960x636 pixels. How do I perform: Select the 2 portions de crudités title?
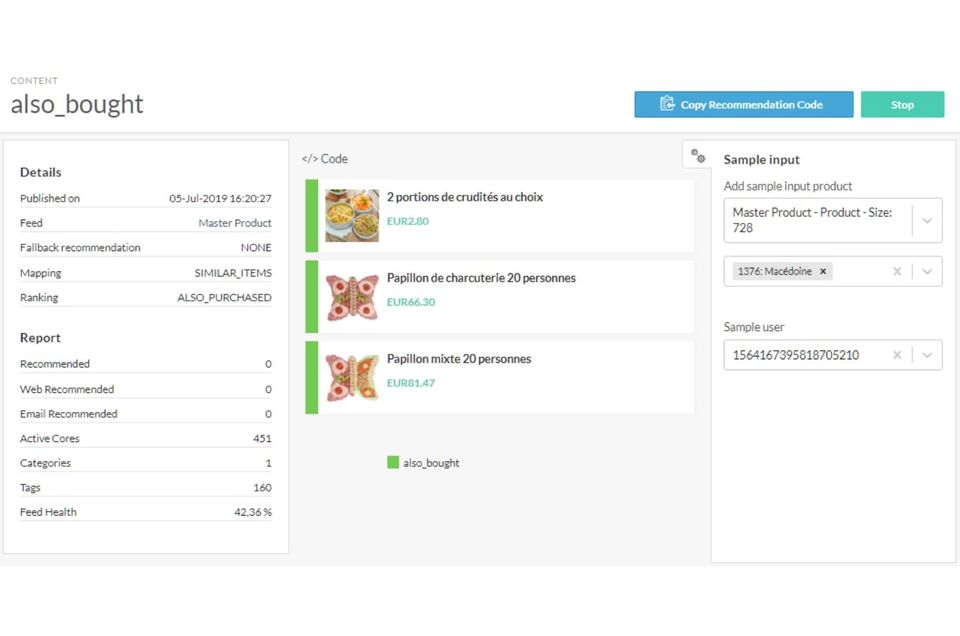[464, 198]
